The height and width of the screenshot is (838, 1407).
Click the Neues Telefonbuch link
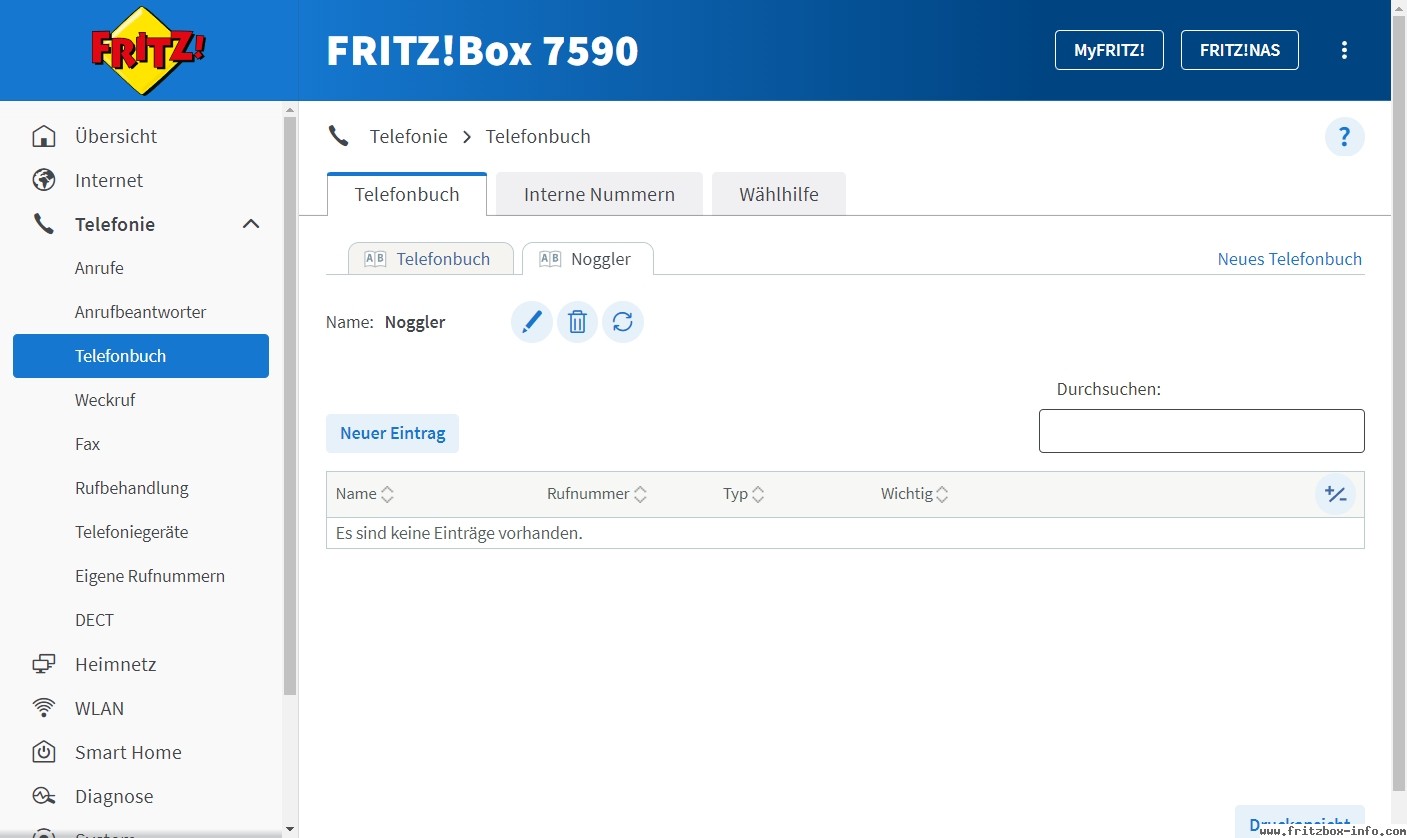tap(1290, 259)
